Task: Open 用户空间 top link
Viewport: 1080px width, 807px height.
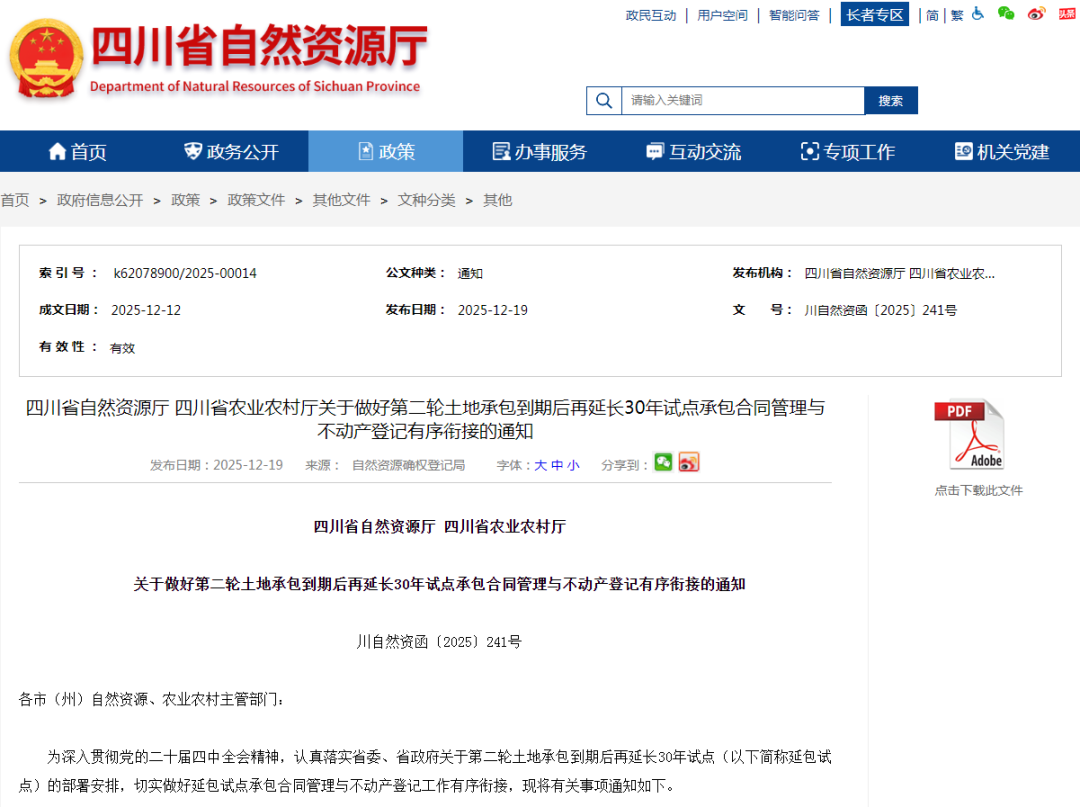Action: pos(723,15)
